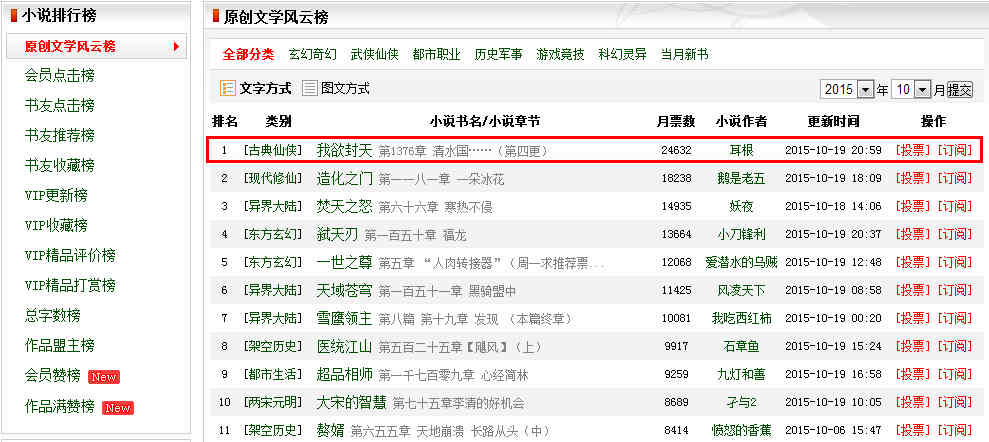989x442 pixels.
Task: Select 游戏竞技 category tab
Action: tap(560, 55)
